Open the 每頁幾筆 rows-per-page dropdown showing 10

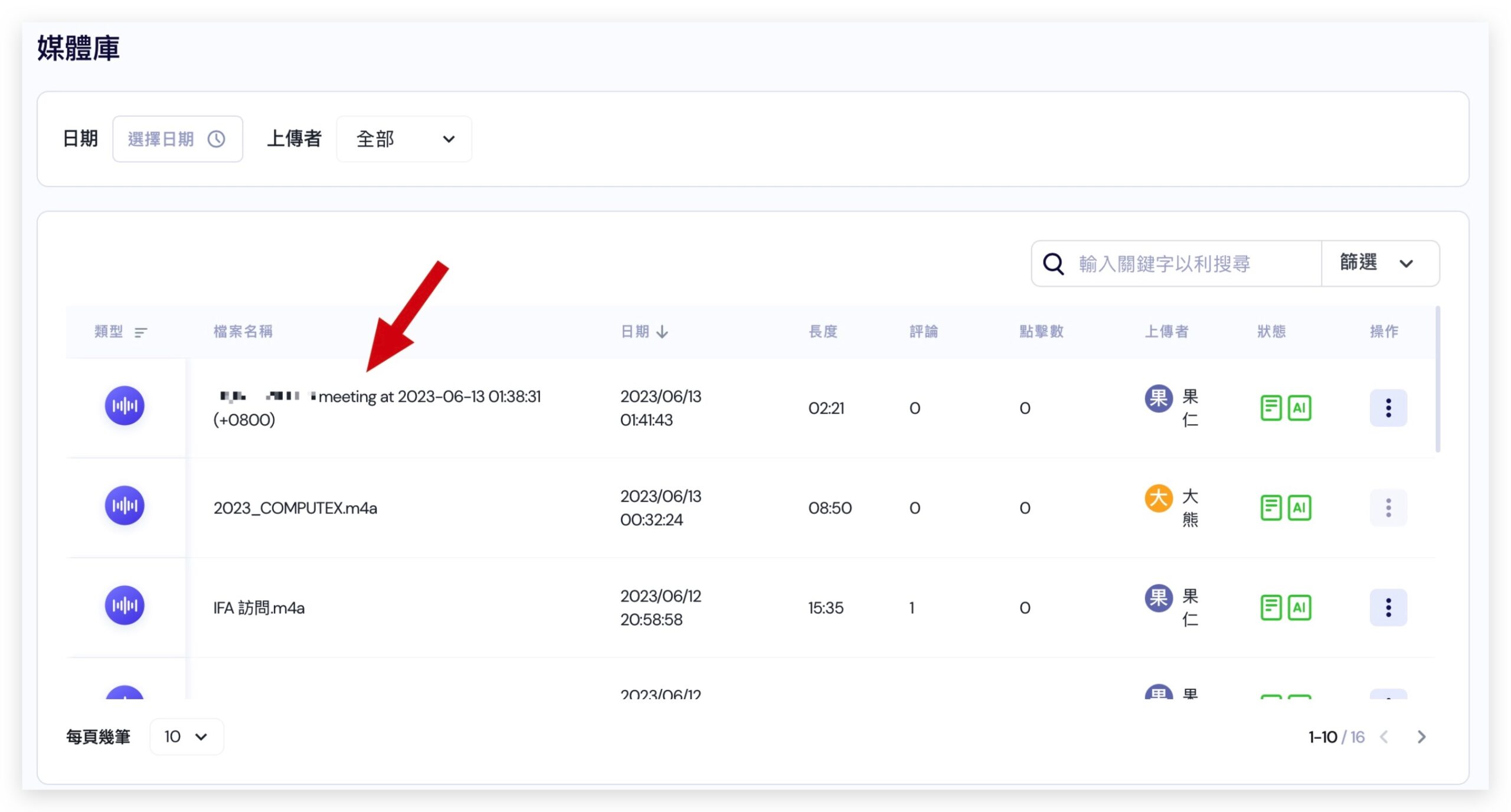187,736
